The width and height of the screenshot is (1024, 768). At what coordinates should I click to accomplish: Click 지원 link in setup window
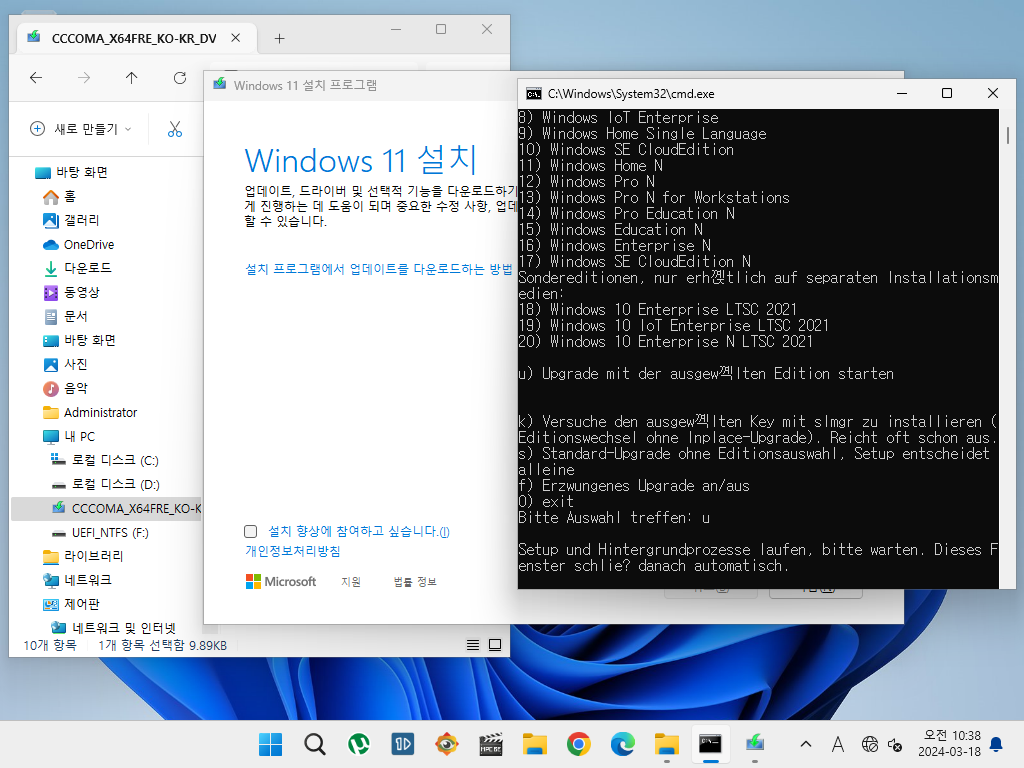(x=351, y=582)
